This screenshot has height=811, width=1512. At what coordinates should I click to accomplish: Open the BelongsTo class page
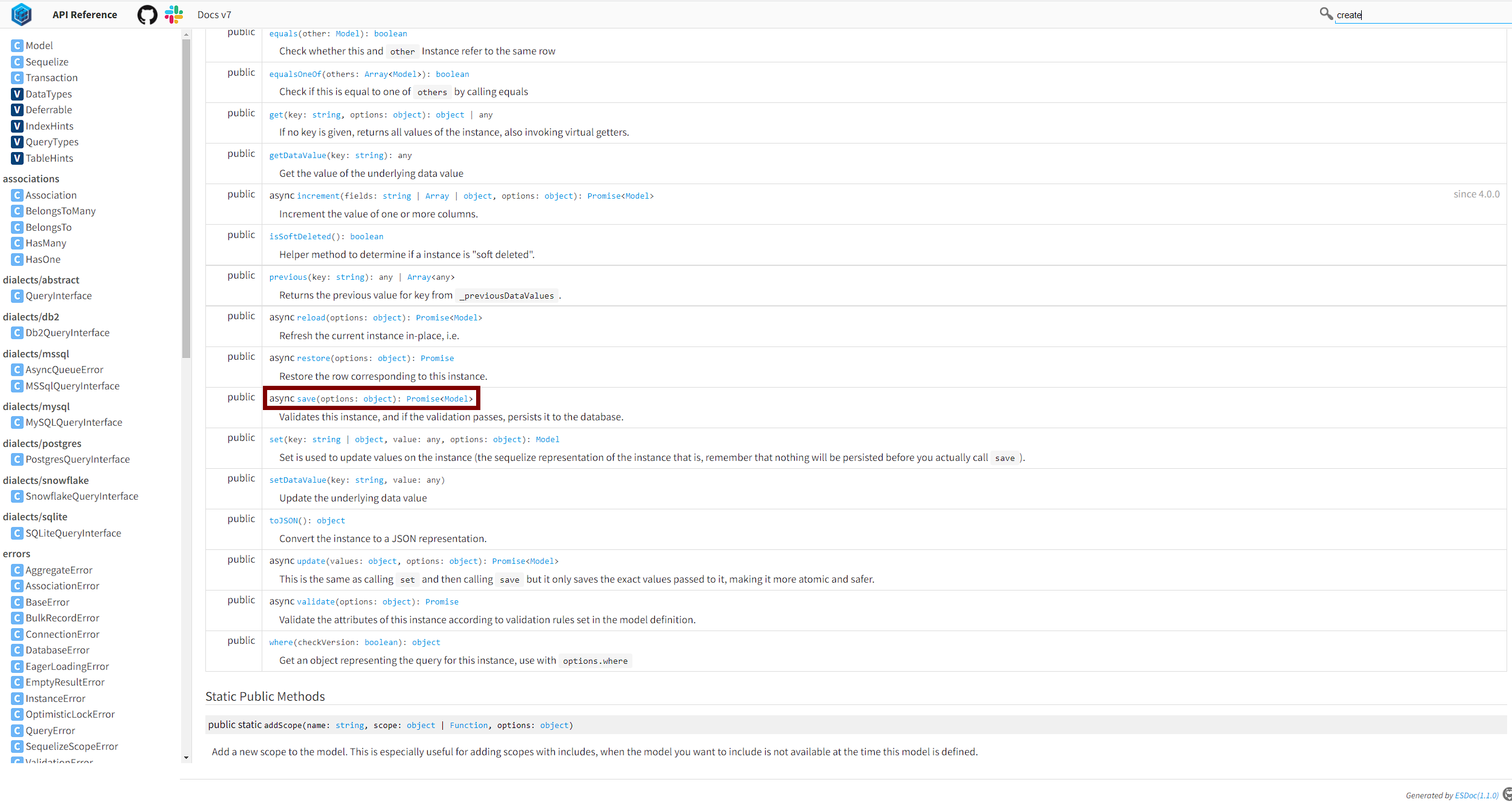48,227
